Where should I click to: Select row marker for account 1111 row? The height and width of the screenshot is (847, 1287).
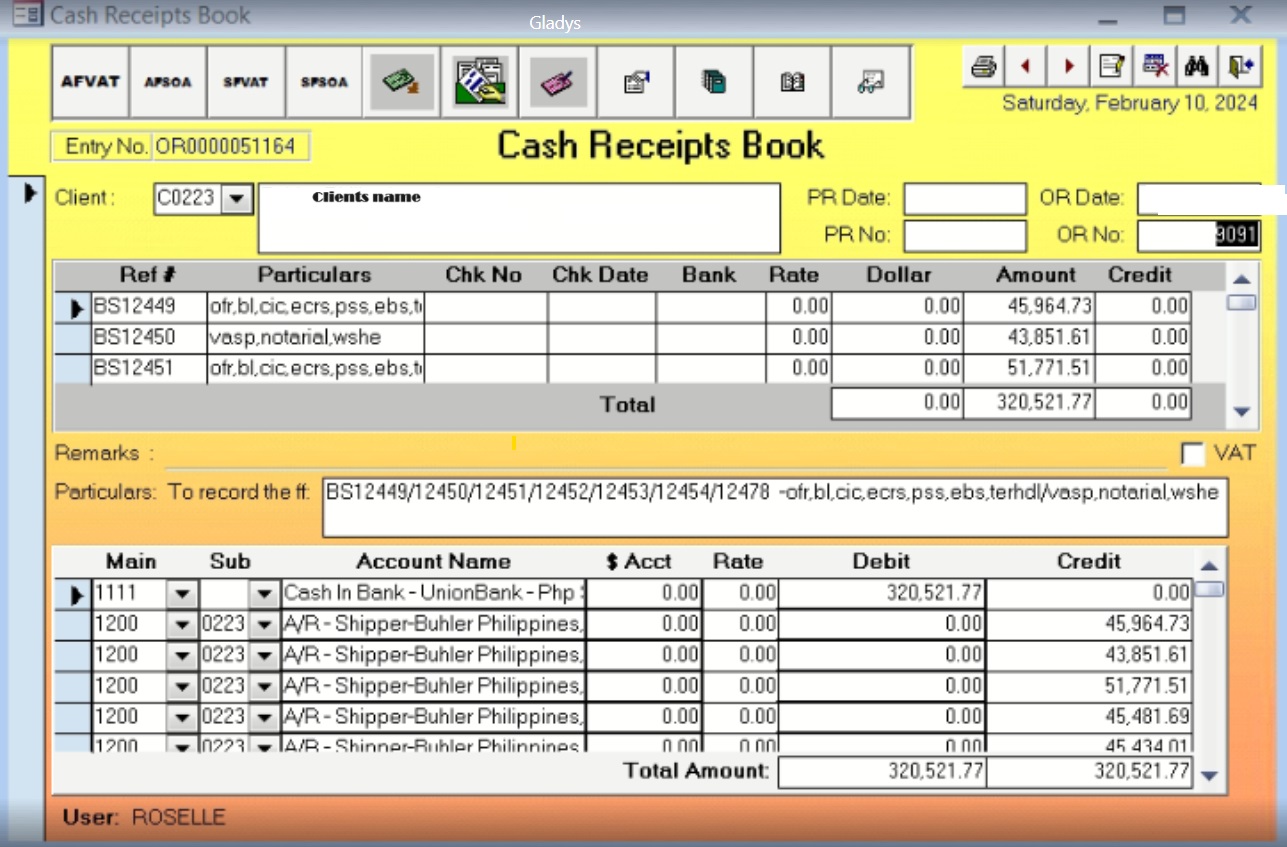tap(72, 594)
